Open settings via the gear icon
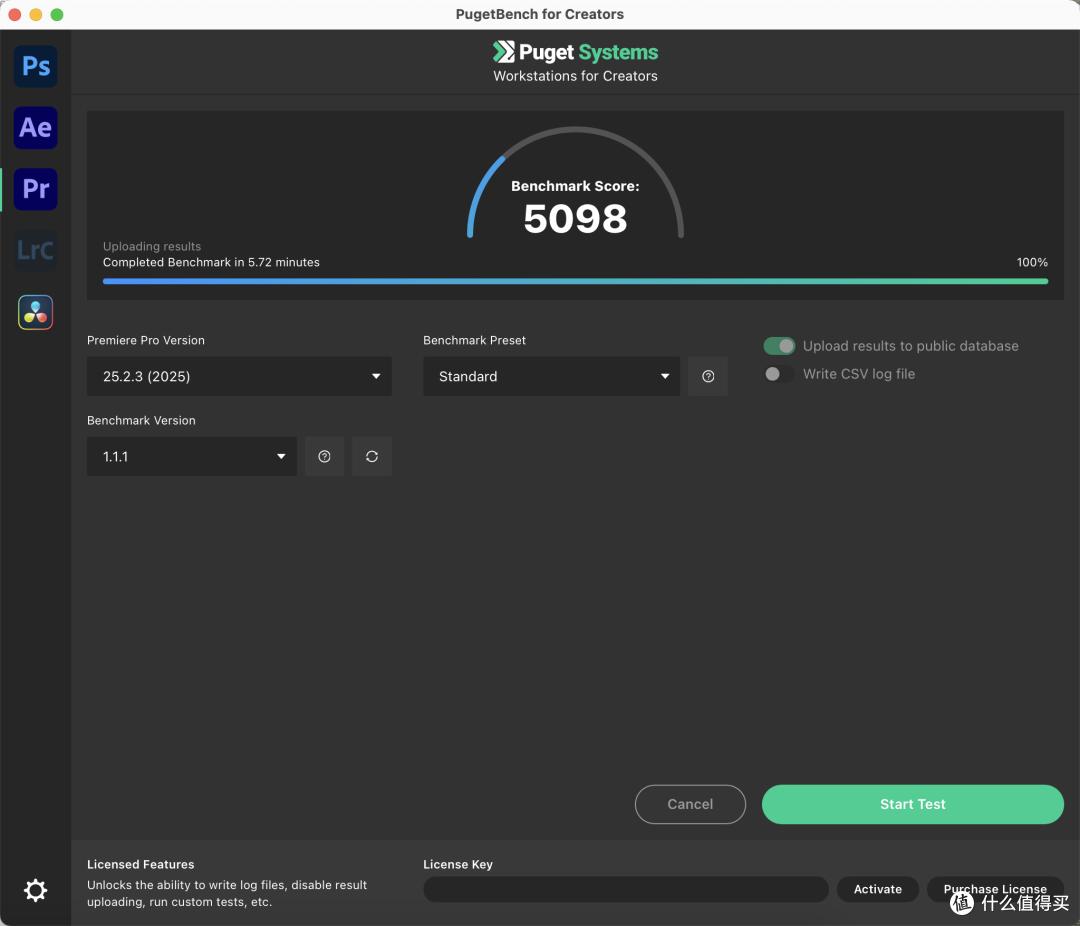This screenshot has height=926, width=1080. pos(36,890)
